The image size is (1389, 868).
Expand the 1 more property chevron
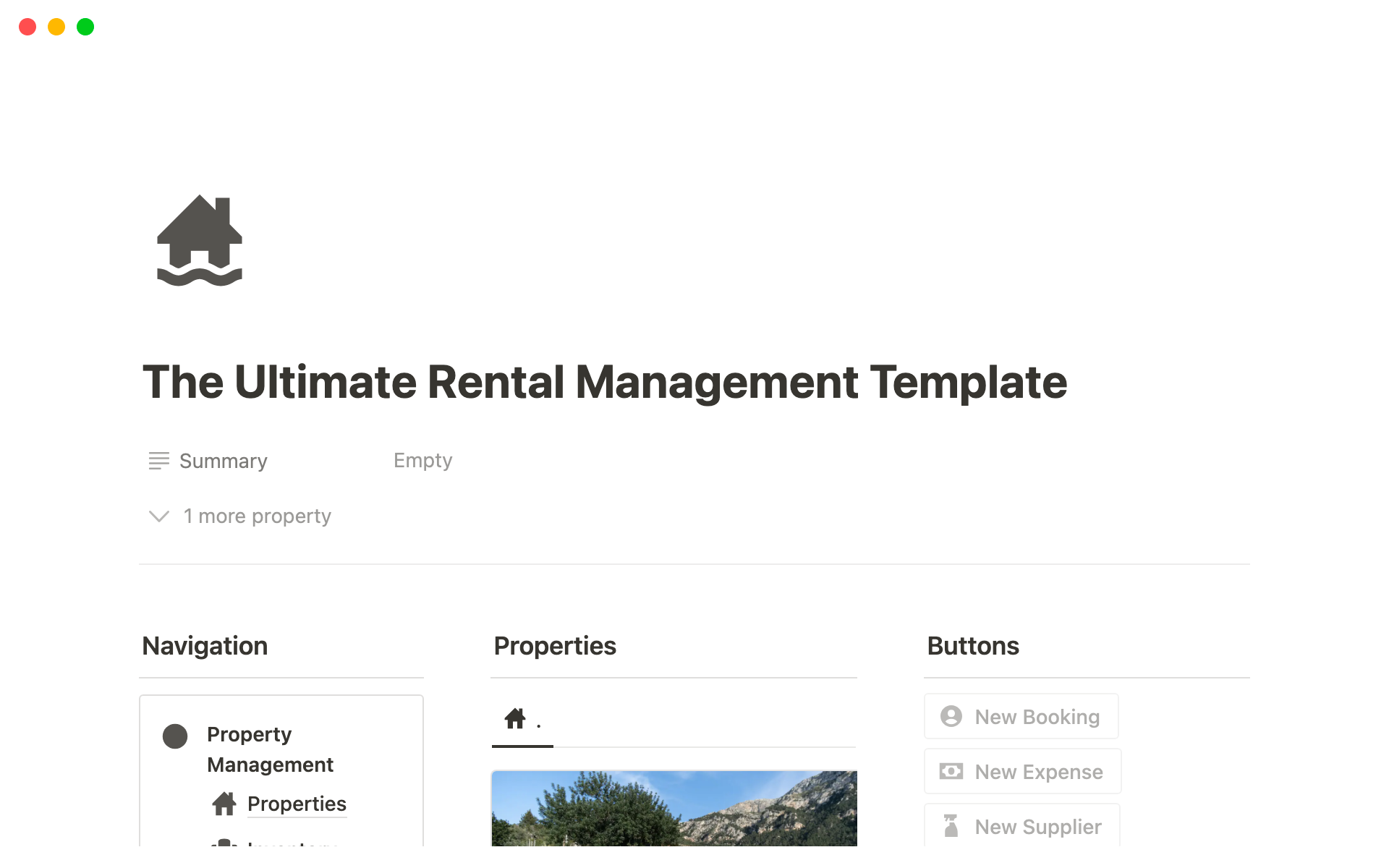[x=159, y=516]
